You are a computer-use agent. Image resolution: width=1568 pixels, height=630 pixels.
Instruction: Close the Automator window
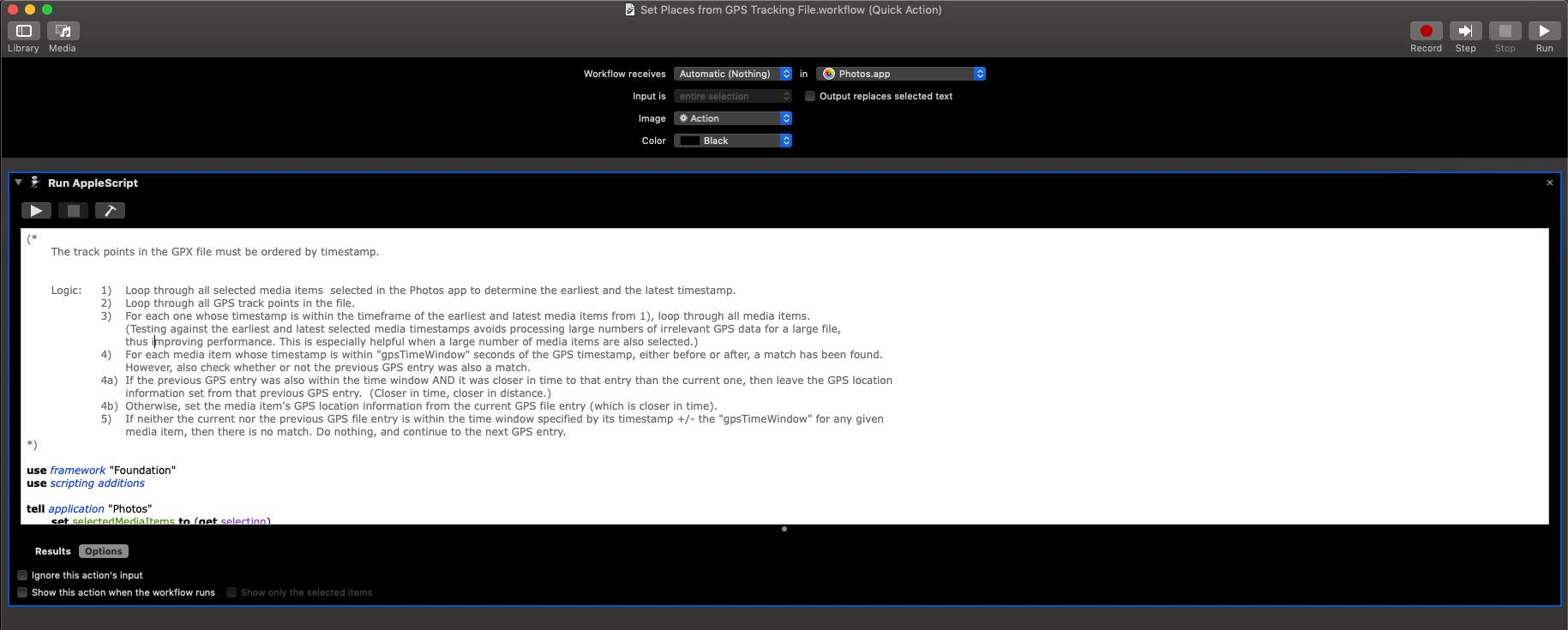pos(13,9)
